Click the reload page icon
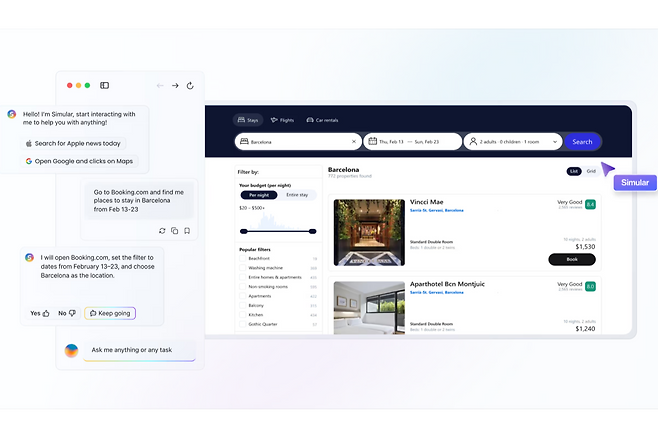Image resolution: width=658 pixels, height=438 pixels. click(x=189, y=86)
